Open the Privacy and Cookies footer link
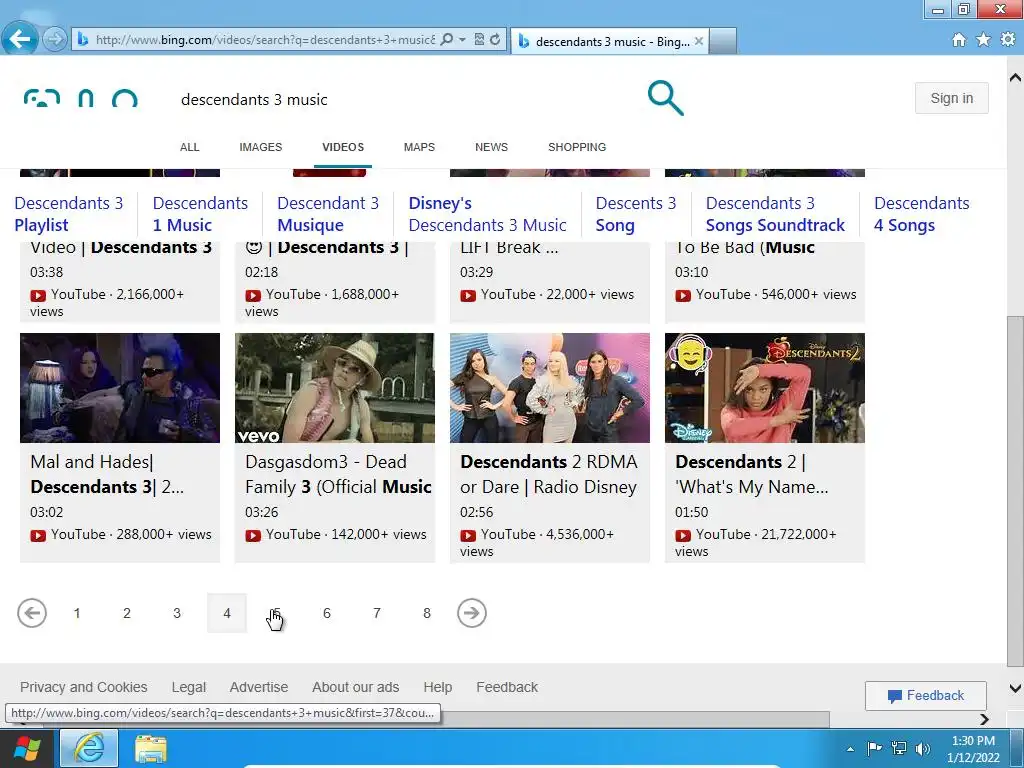 click(84, 687)
